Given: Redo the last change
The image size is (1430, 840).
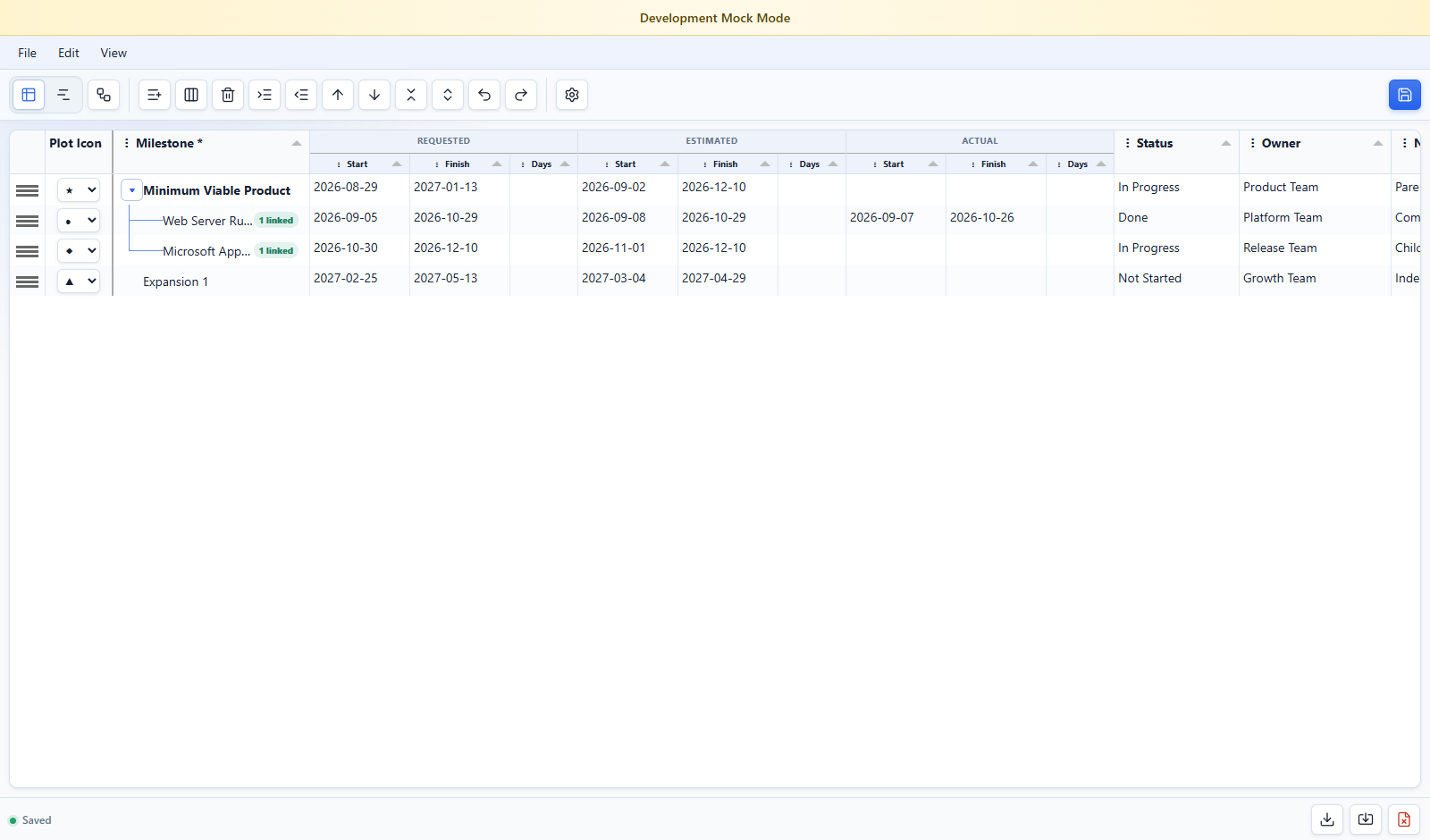Looking at the screenshot, I should click(521, 95).
